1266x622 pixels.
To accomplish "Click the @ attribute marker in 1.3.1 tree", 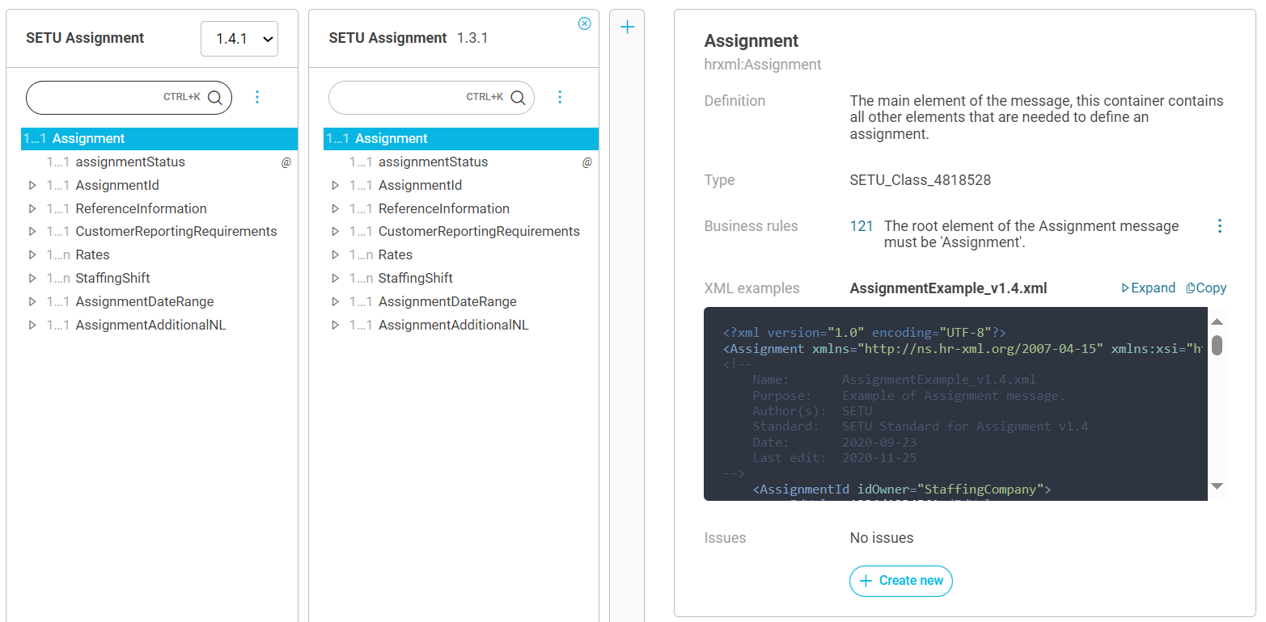I will point(587,162).
